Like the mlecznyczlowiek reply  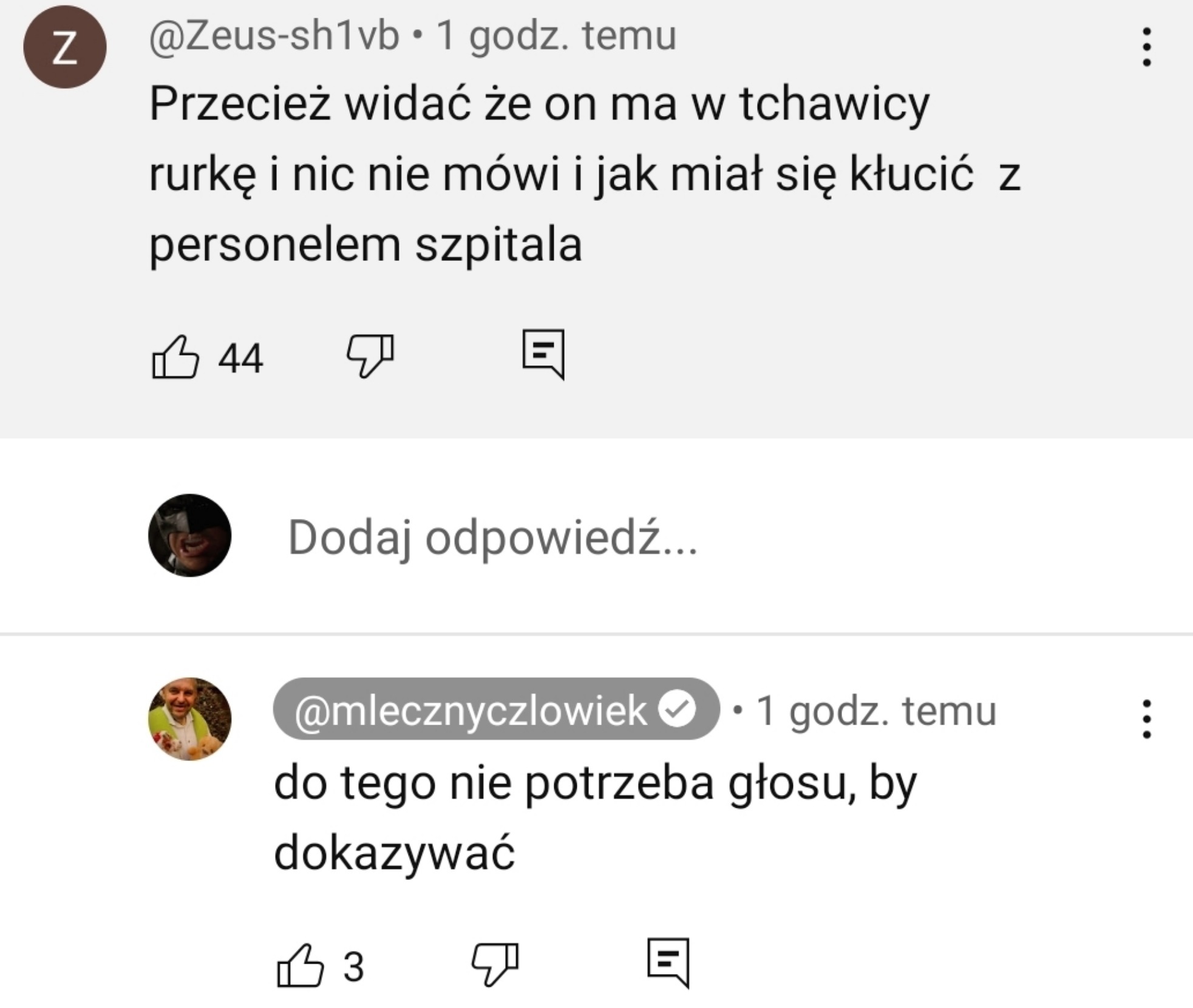pos(300,966)
